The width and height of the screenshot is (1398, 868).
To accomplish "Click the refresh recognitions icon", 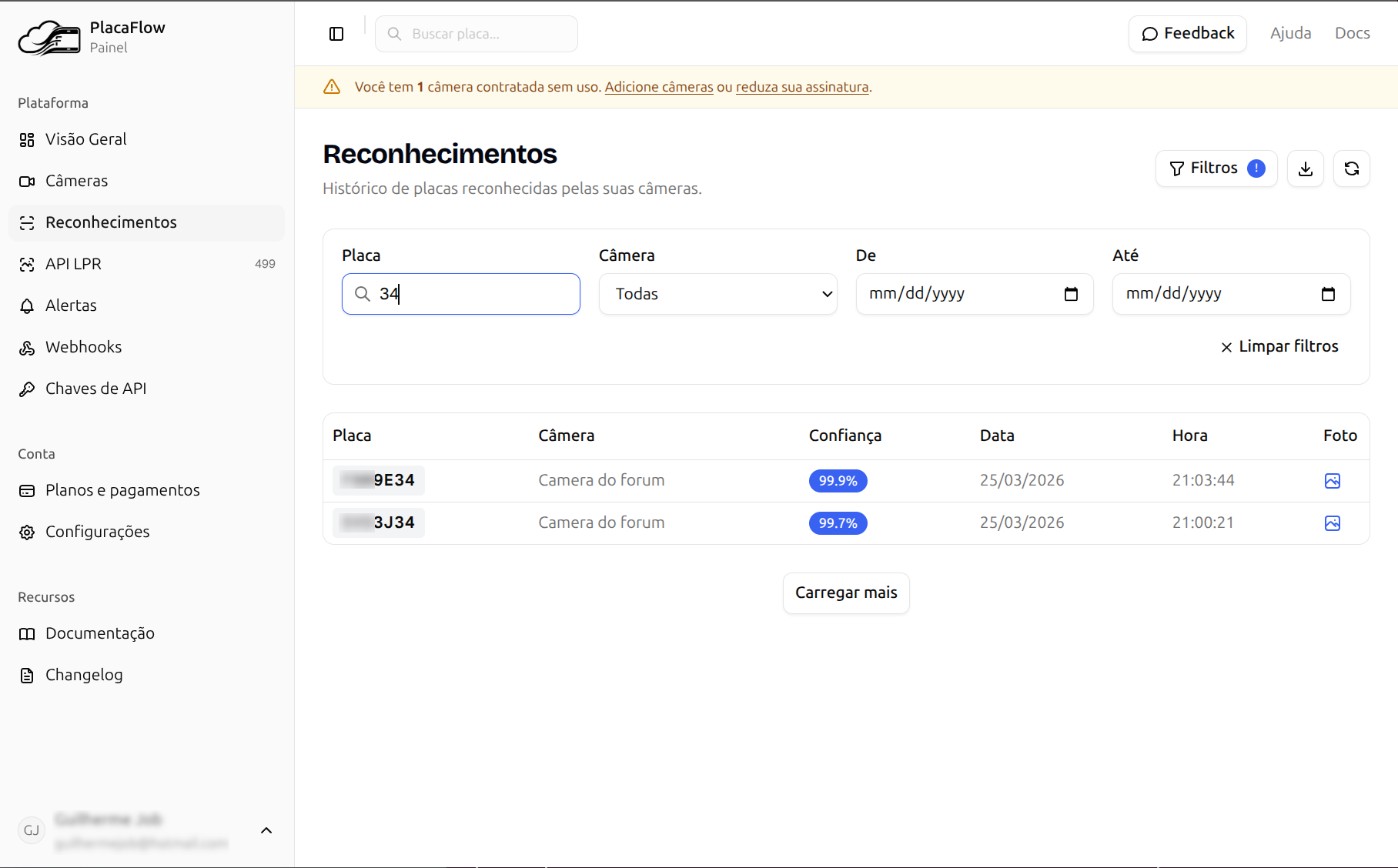I will [x=1351, y=169].
